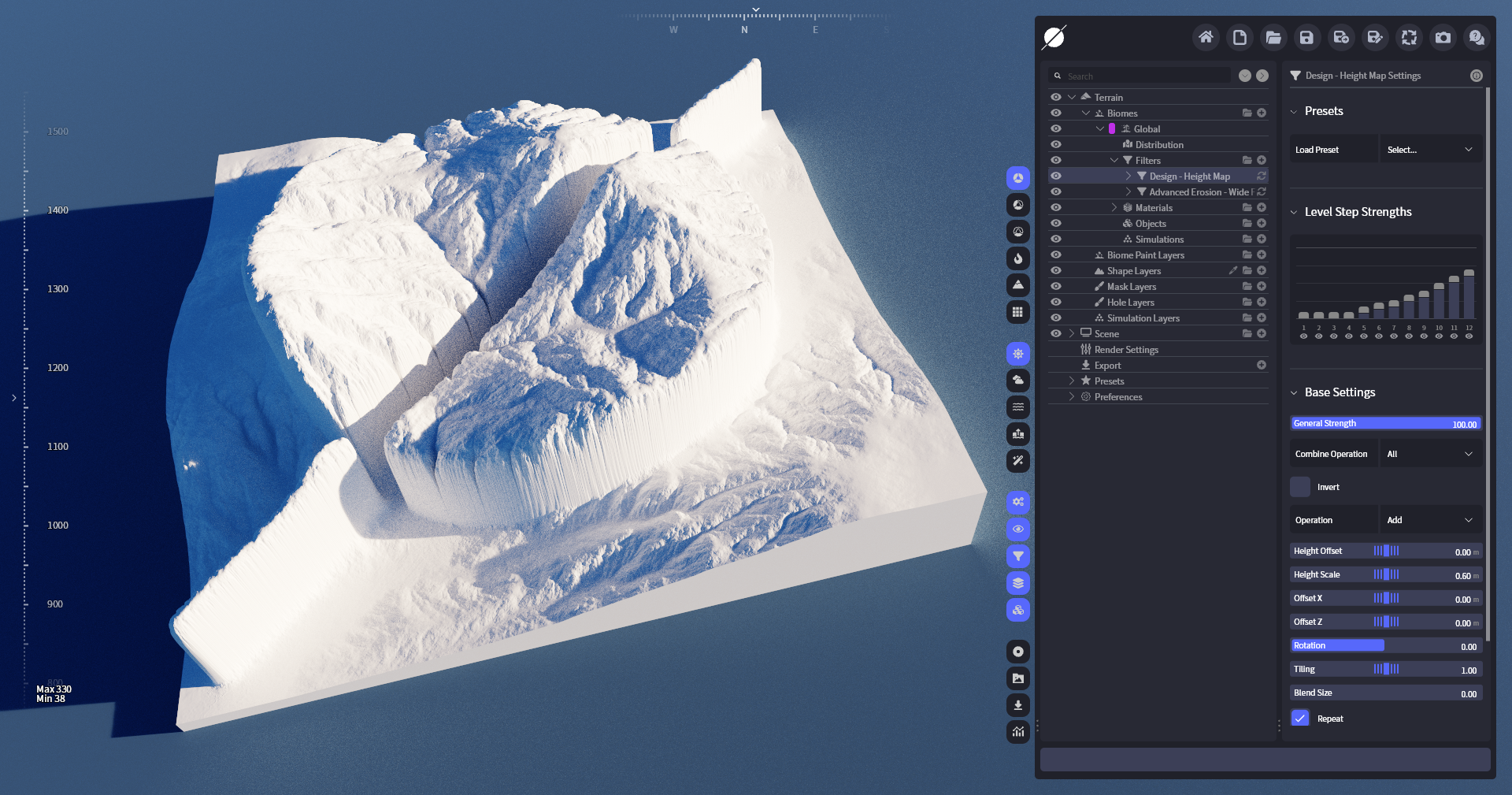Take a screenshot with the camera icon
The image size is (1512, 795).
pyautogui.click(x=1443, y=37)
